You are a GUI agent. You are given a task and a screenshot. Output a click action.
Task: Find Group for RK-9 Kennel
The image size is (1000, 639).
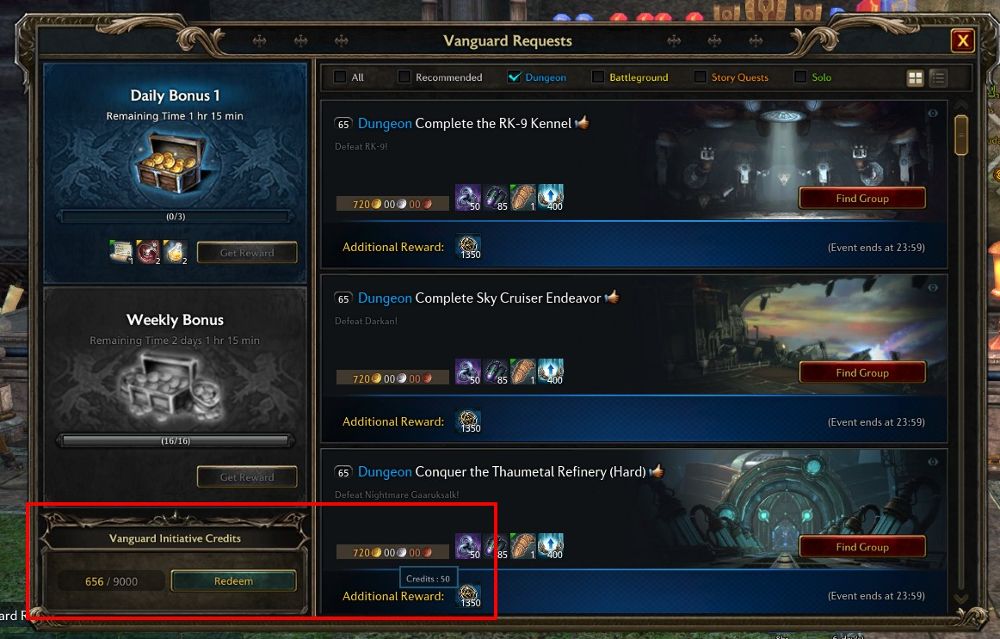tap(862, 198)
